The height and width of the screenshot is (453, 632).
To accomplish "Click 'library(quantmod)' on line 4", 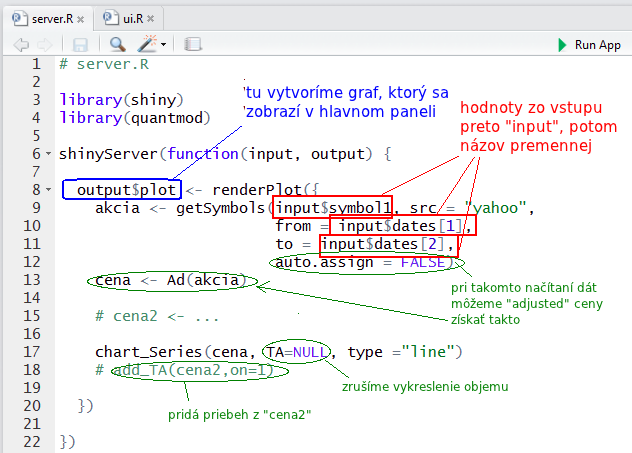I will 135,118.
